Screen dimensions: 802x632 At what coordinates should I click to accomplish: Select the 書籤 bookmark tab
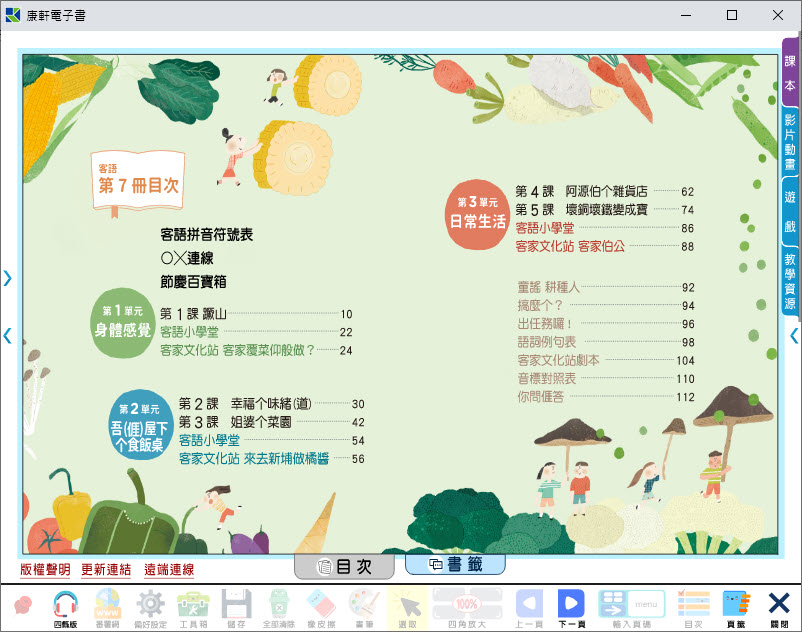pos(455,565)
